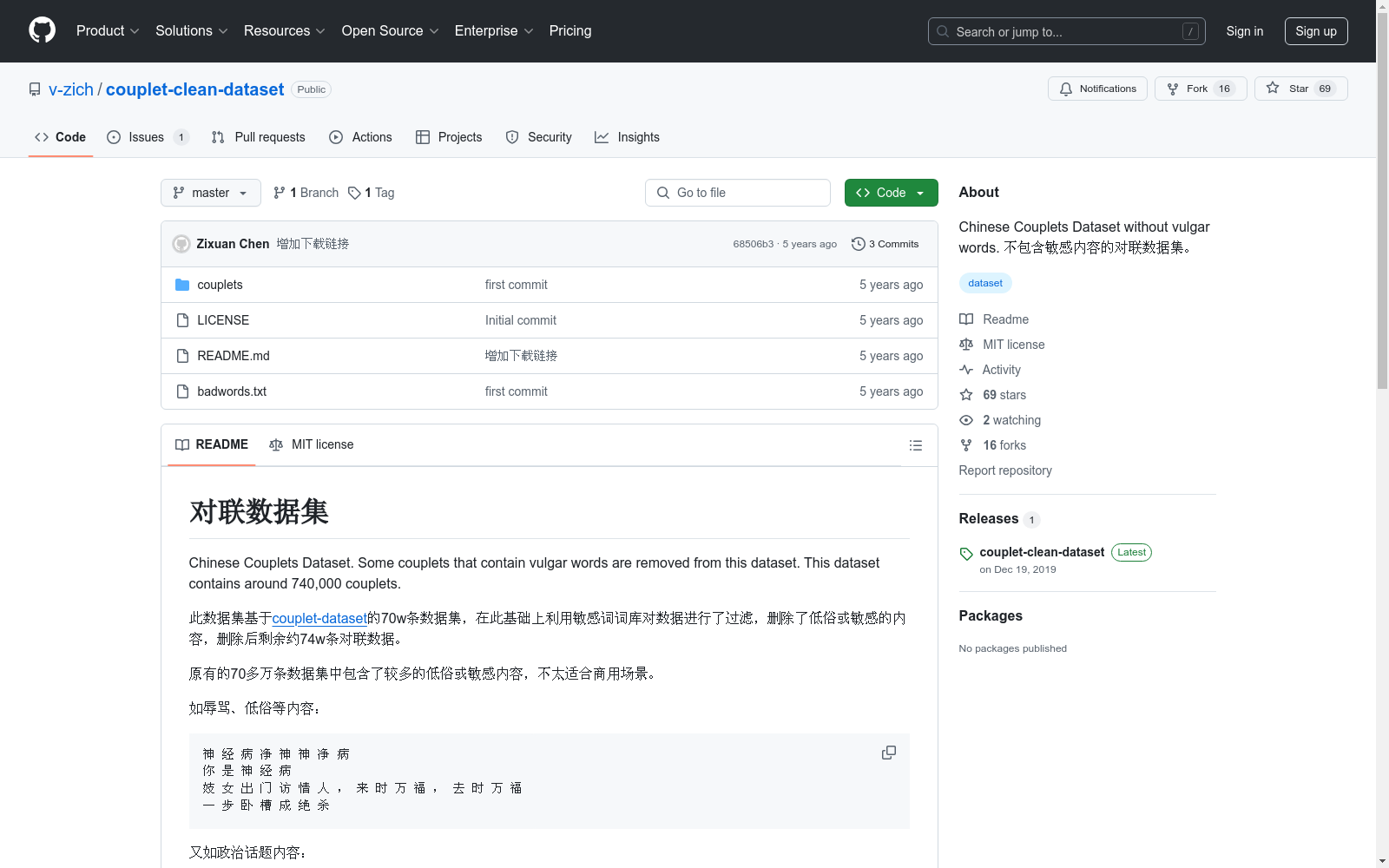Open the badwords.txt file
The image size is (1389, 868).
click(x=232, y=391)
